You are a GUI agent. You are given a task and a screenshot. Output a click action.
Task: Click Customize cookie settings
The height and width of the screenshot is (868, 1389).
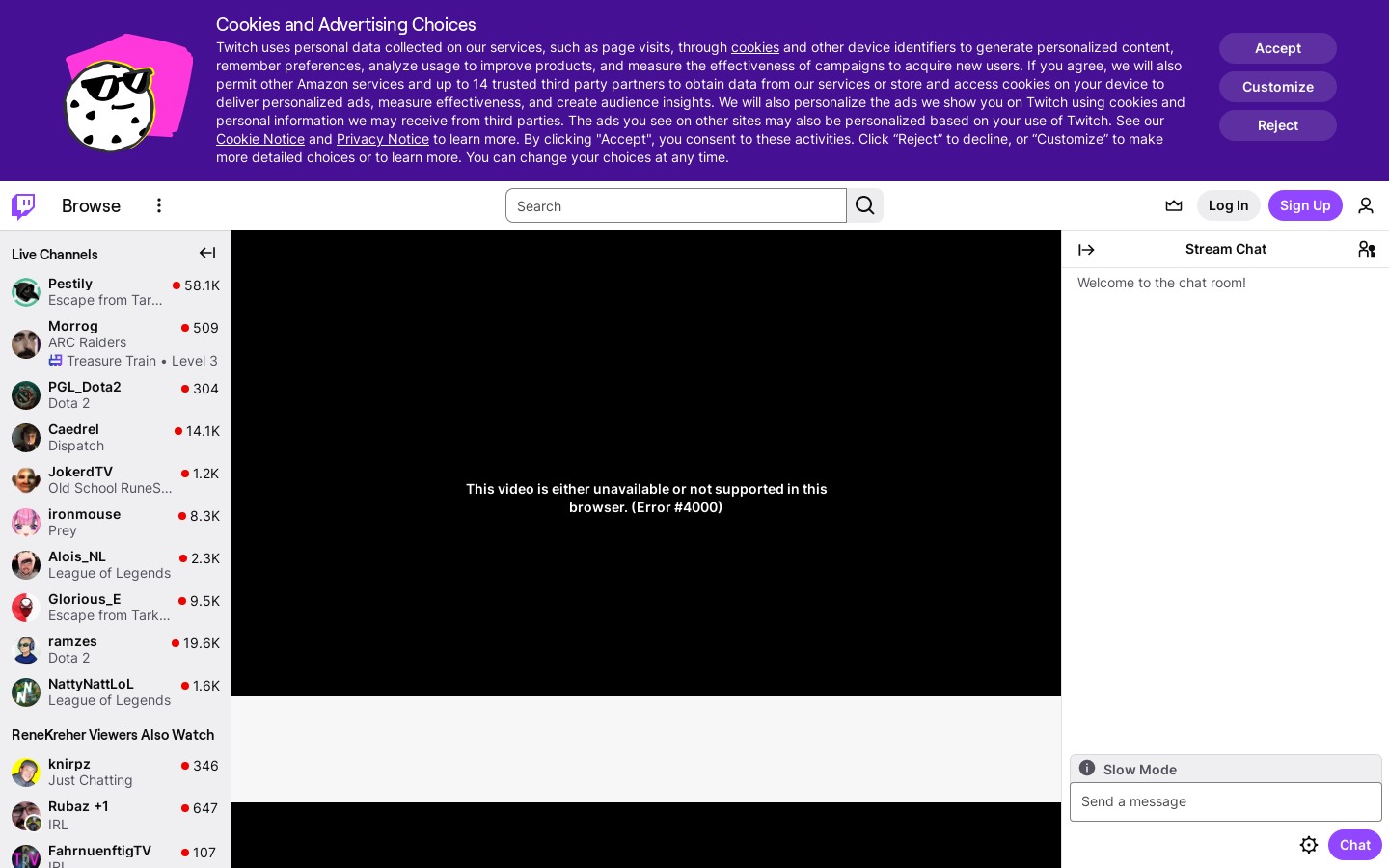click(1277, 87)
